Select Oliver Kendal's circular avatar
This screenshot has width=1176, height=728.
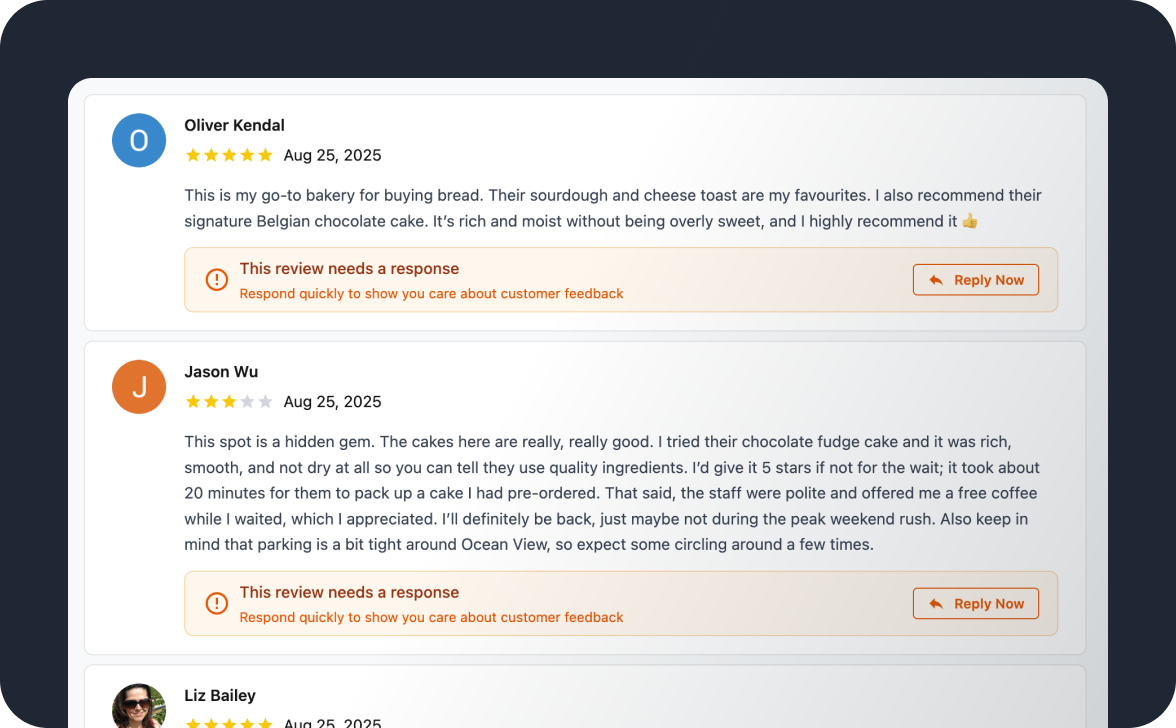pos(139,140)
